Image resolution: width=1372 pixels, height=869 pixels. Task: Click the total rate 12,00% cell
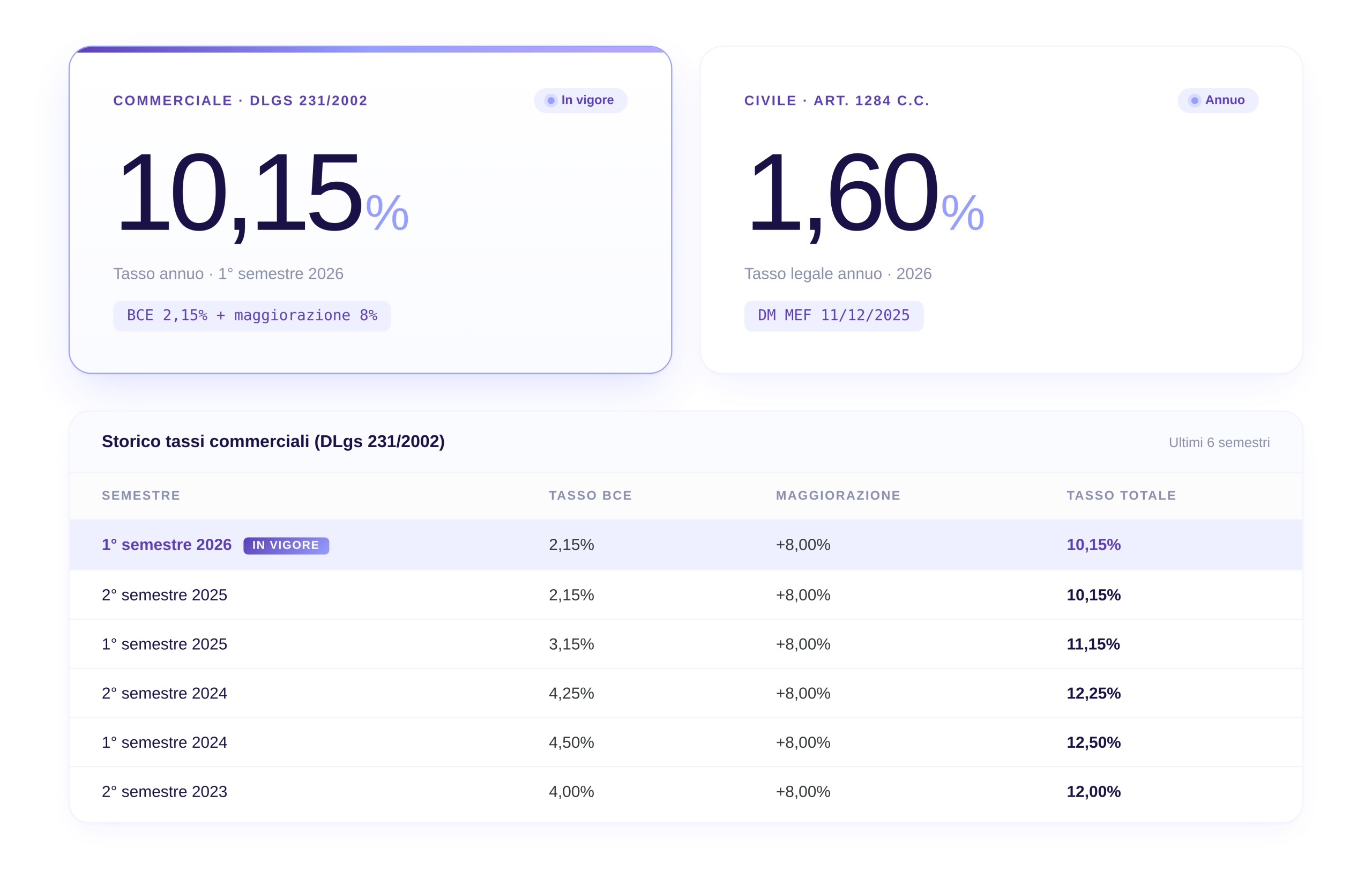[x=1093, y=791]
